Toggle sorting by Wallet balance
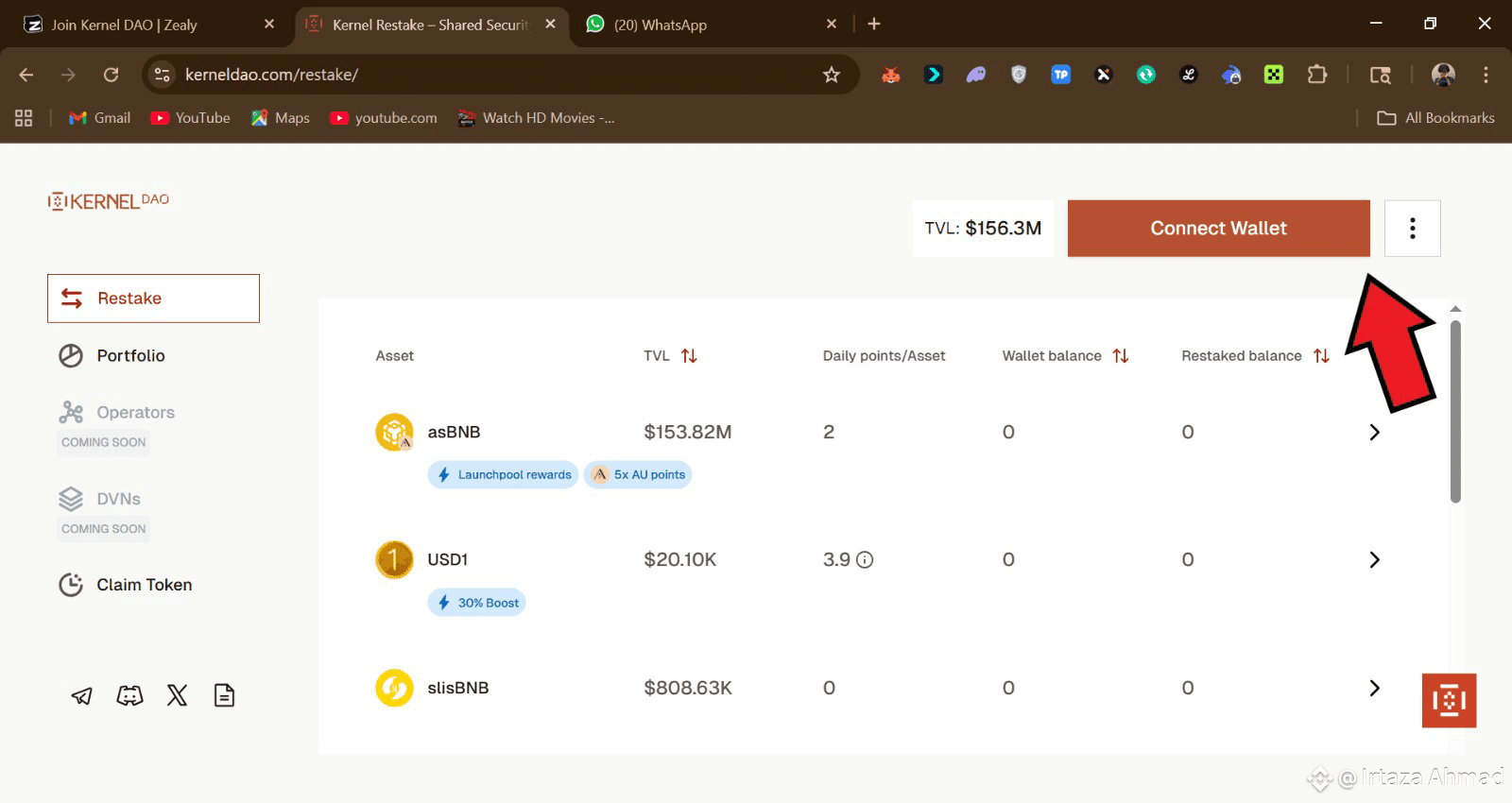This screenshot has width=1512, height=803. (x=1121, y=356)
